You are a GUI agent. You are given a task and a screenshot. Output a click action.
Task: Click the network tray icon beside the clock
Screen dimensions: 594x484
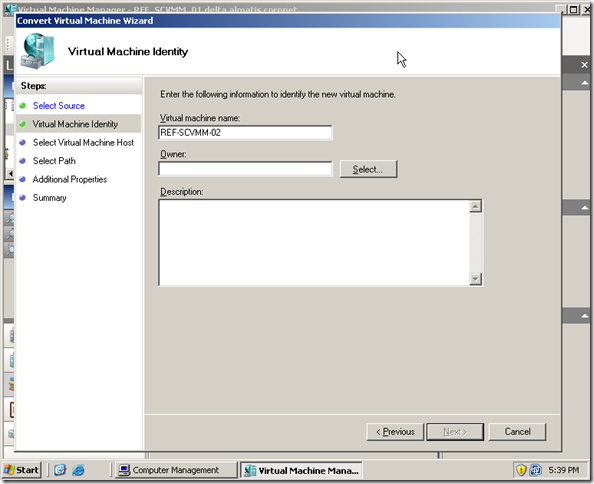[x=536, y=470]
